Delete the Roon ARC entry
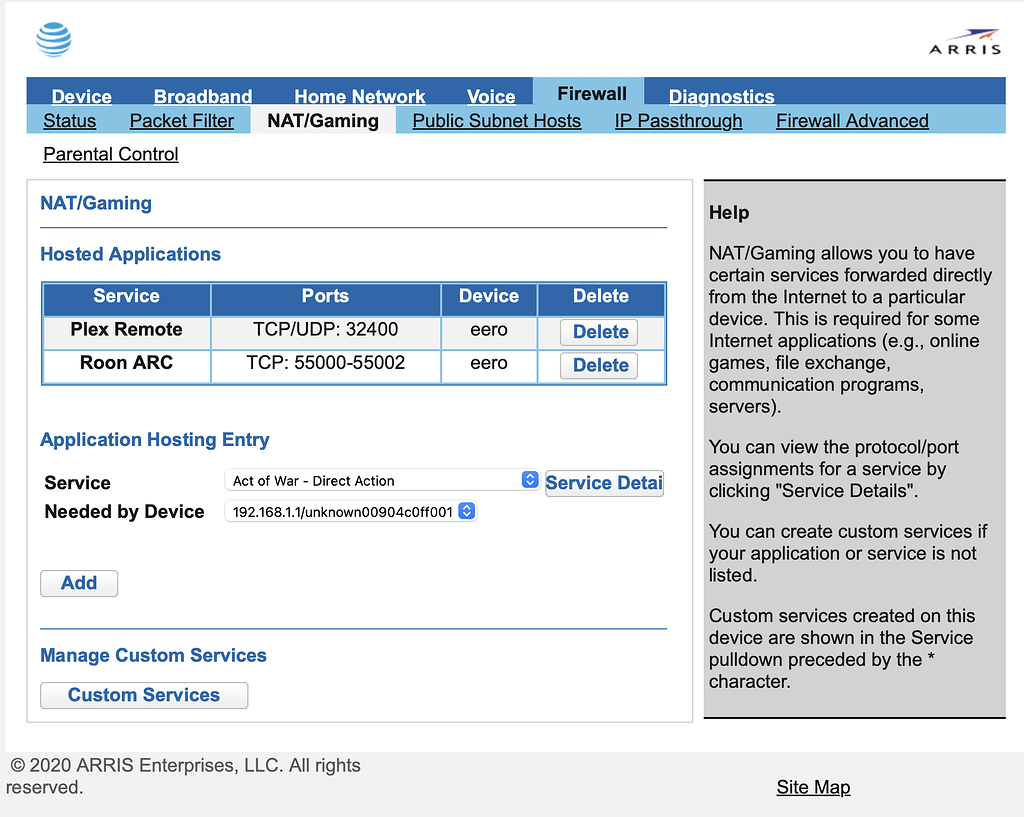 click(x=600, y=366)
